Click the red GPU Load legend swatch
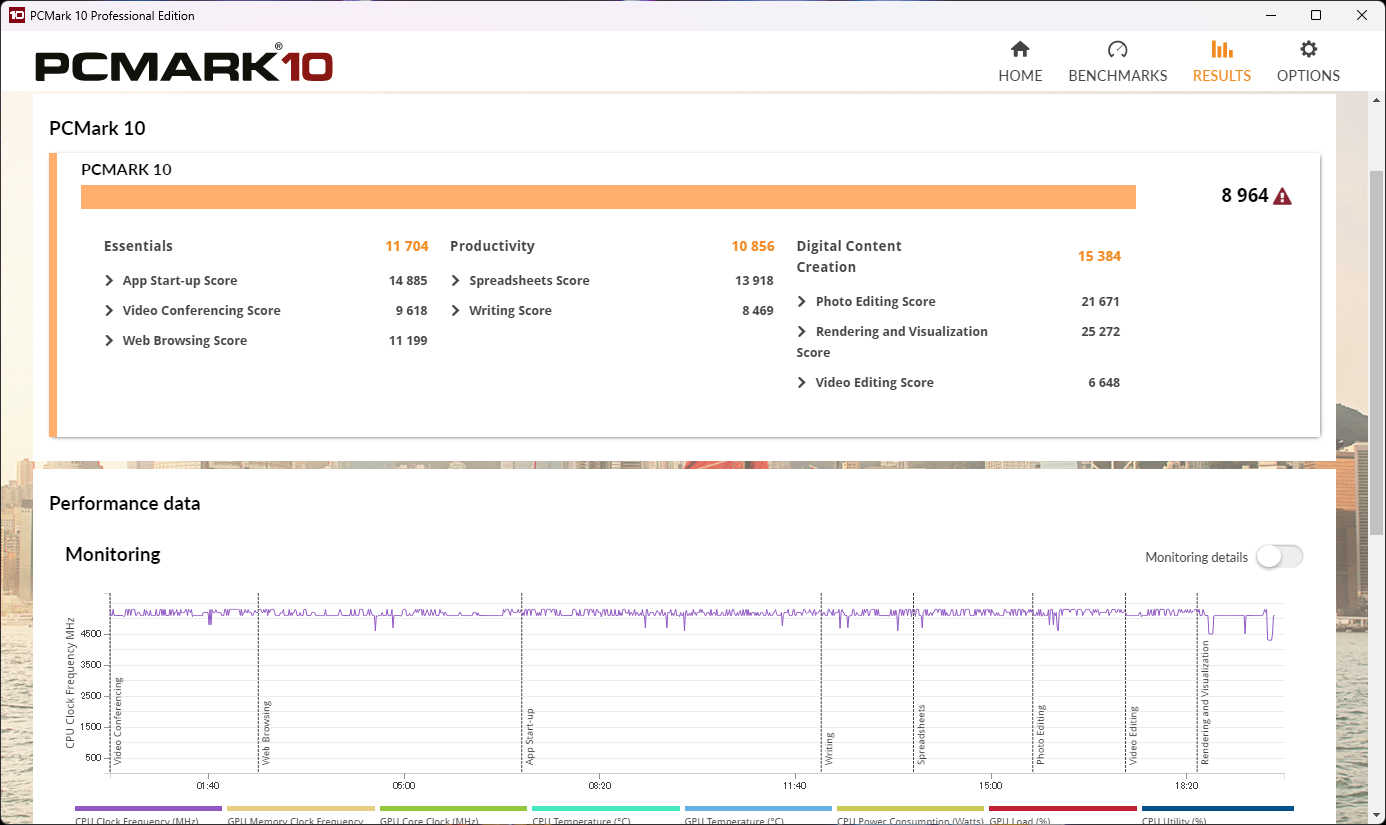The width and height of the screenshot is (1386, 825). point(1062,809)
